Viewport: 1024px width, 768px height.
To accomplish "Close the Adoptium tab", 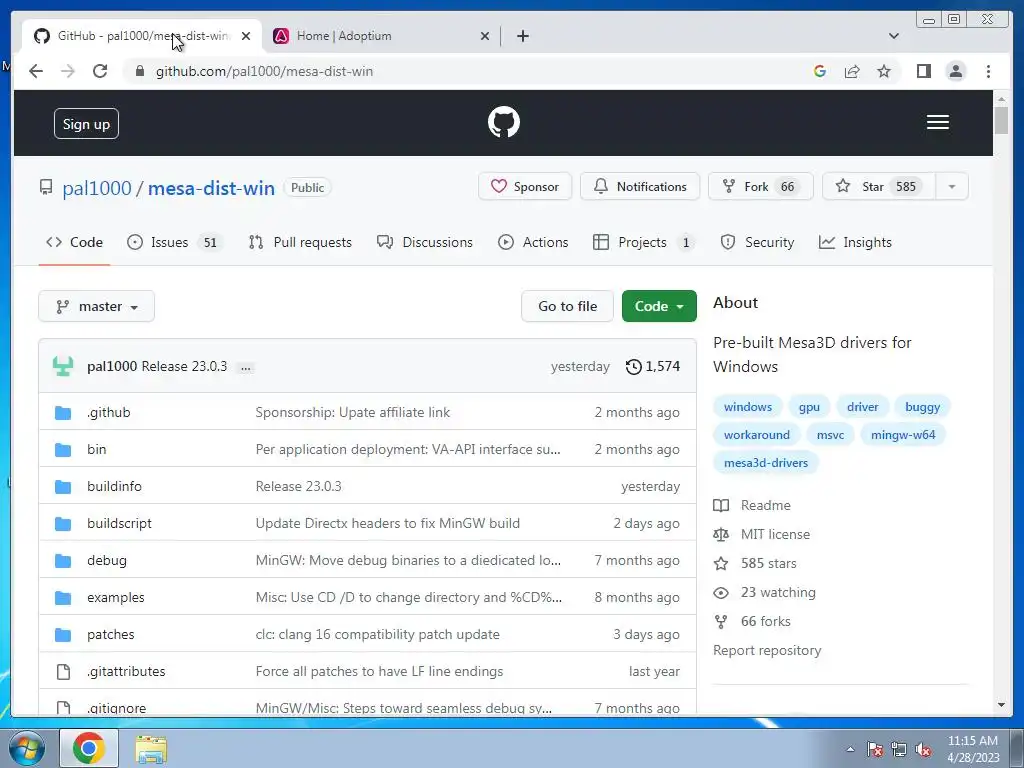I will coord(485,36).
